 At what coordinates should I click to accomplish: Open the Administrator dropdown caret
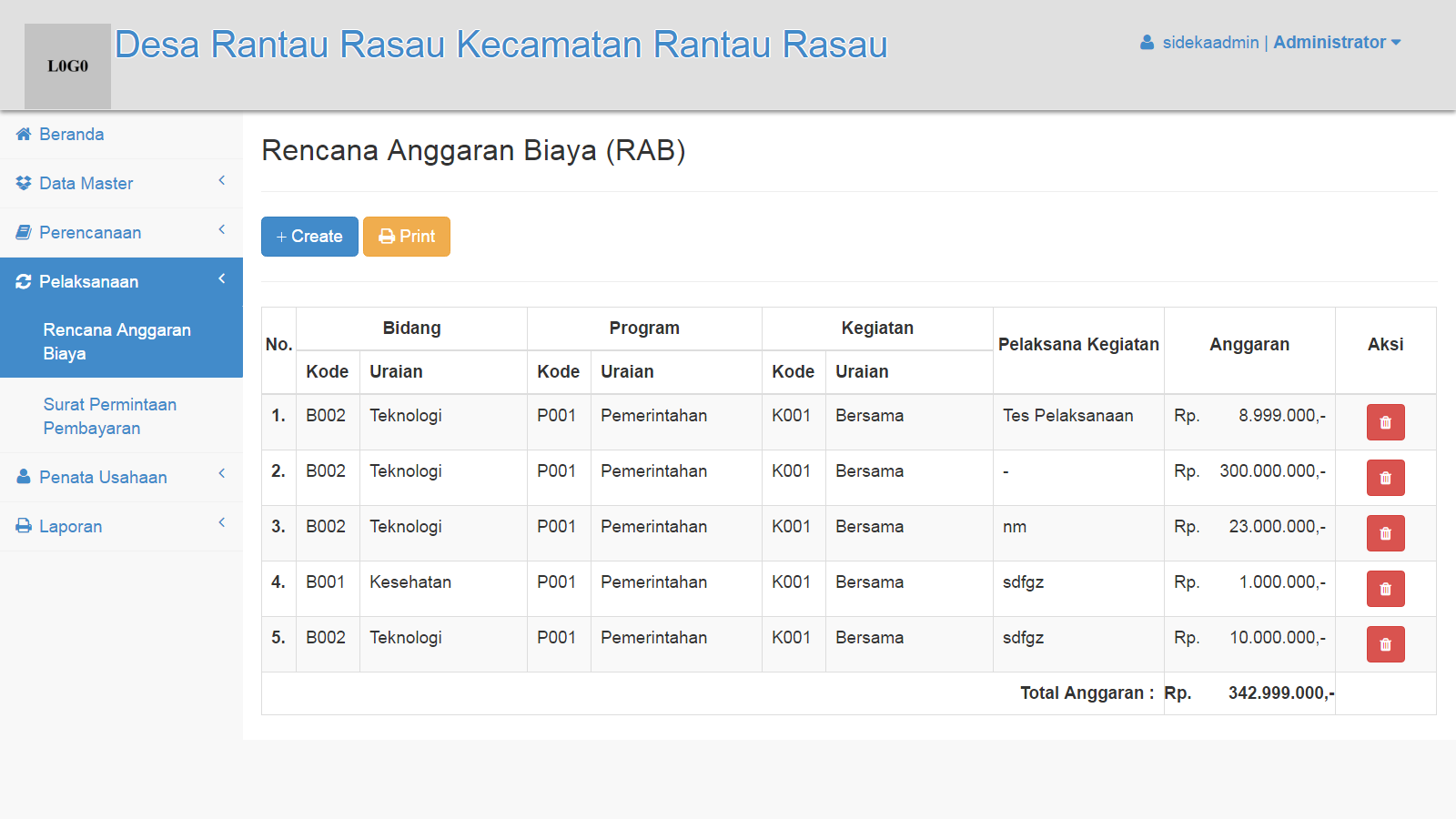[x=1396, y=43]
